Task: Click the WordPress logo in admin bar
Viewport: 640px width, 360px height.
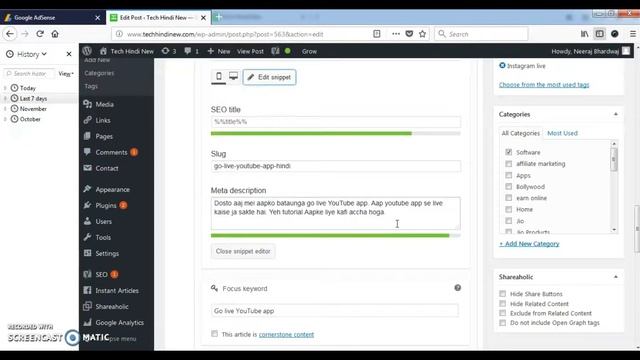Action: coord(87,51)
